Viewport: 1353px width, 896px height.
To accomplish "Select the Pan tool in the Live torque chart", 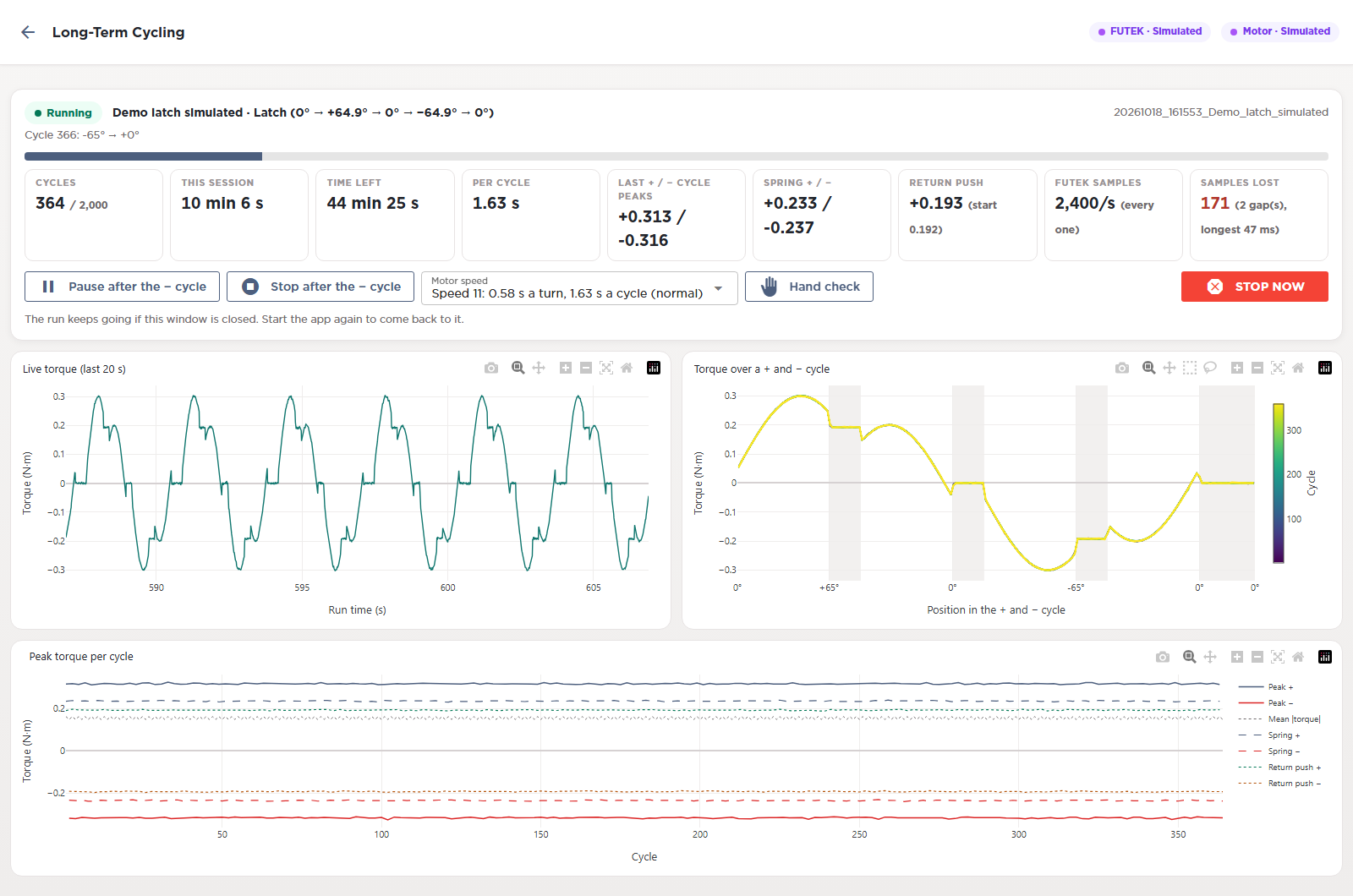I will (539, 368).
